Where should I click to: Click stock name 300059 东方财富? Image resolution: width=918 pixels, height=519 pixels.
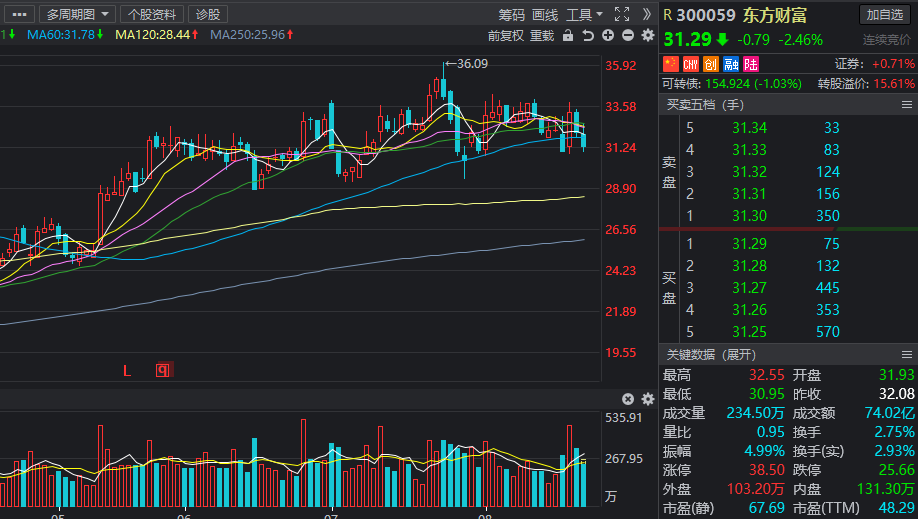point(741,15)
